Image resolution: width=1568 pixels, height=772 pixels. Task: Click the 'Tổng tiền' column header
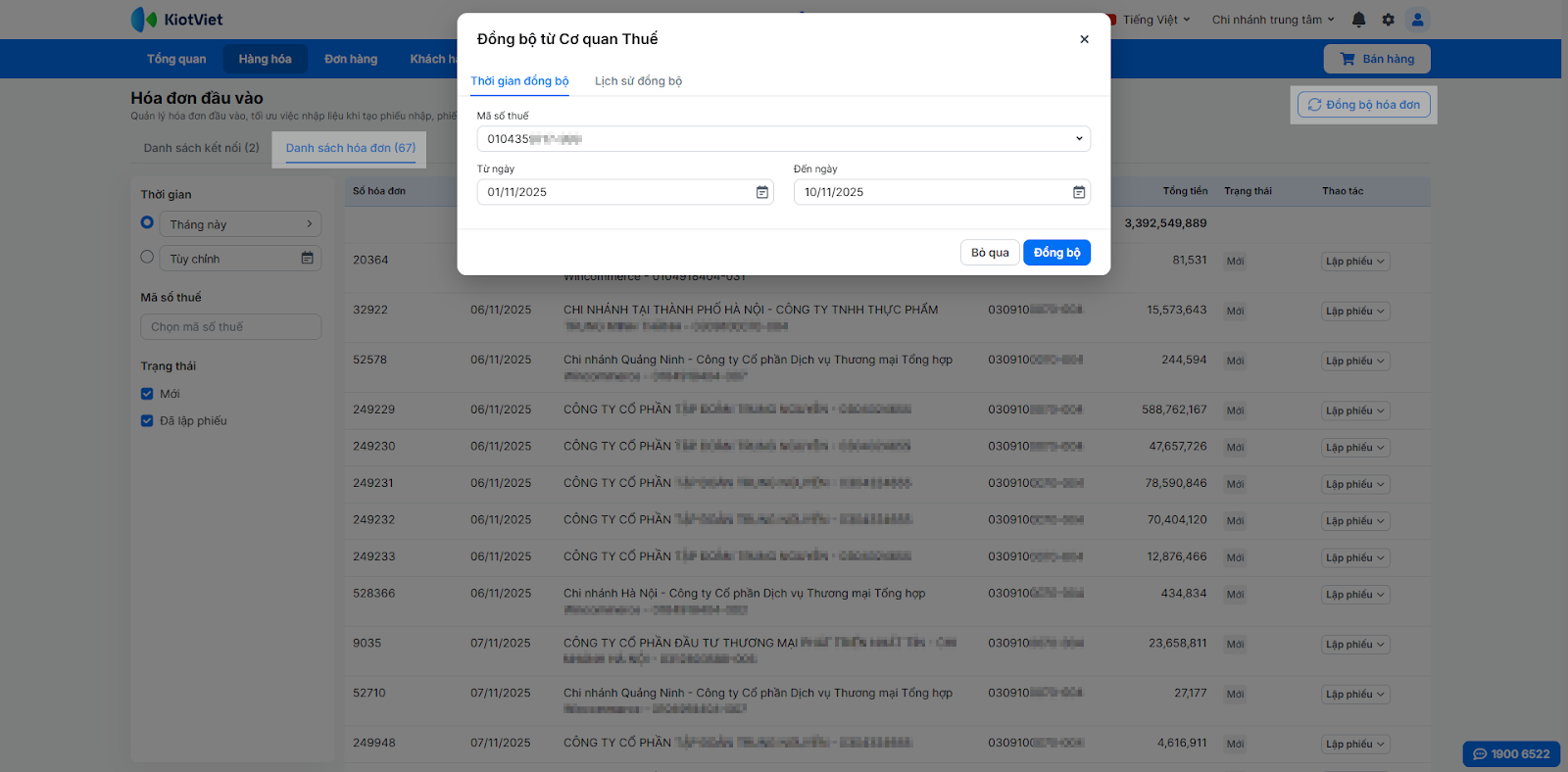tap(1185, 191)
